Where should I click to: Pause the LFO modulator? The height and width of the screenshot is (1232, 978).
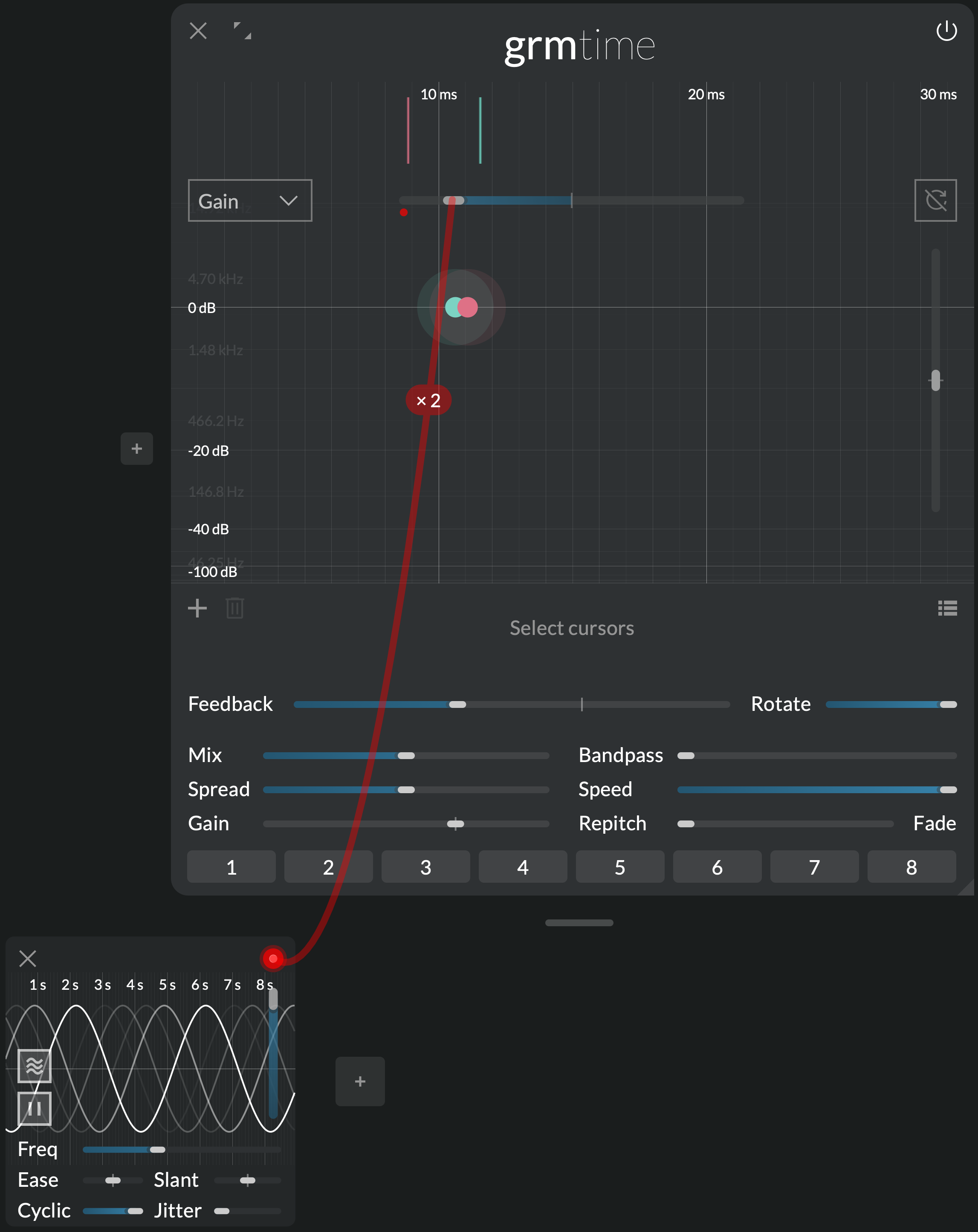click(34, 1109)
